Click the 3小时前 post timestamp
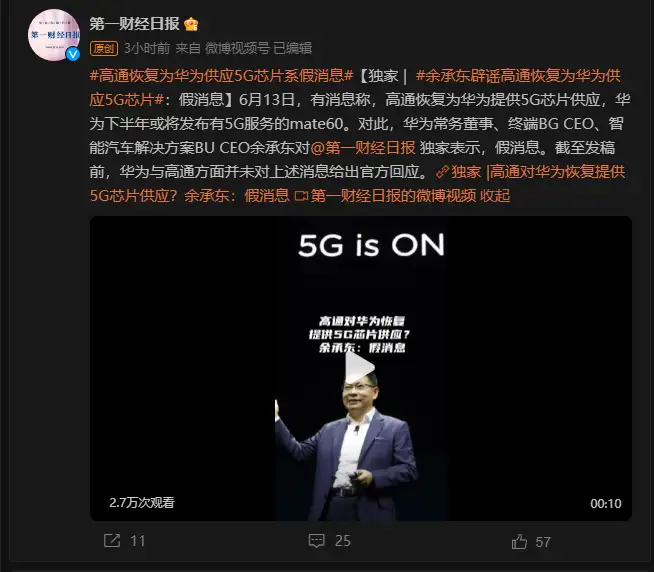 click(147, 48)
